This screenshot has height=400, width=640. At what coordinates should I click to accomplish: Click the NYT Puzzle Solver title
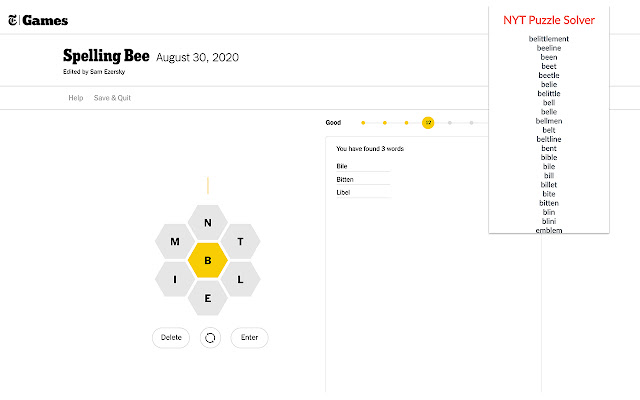548,19
